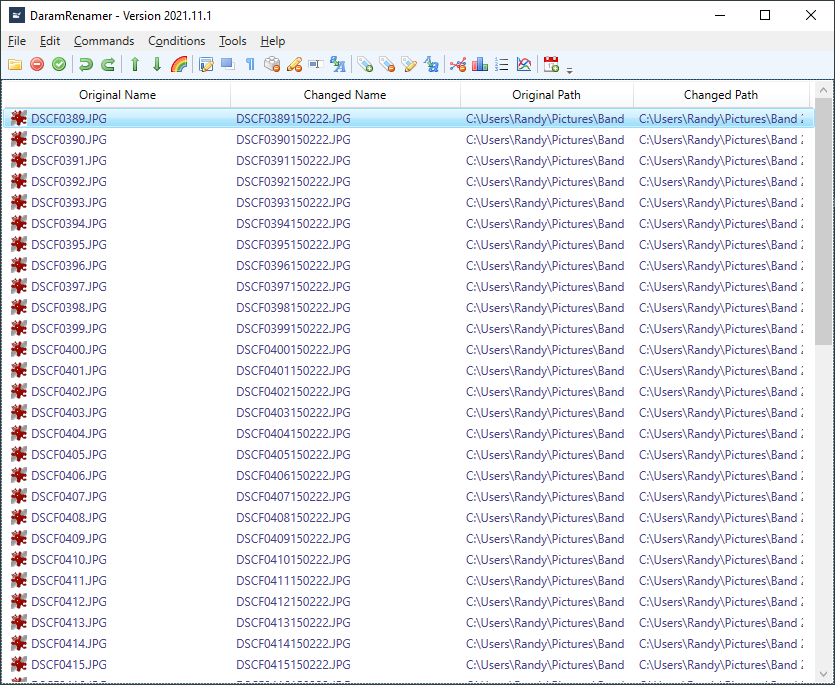Click the blue pilcrow paragraph icon
The width and height of the screenshot is (835, 685).
point(250,64)
